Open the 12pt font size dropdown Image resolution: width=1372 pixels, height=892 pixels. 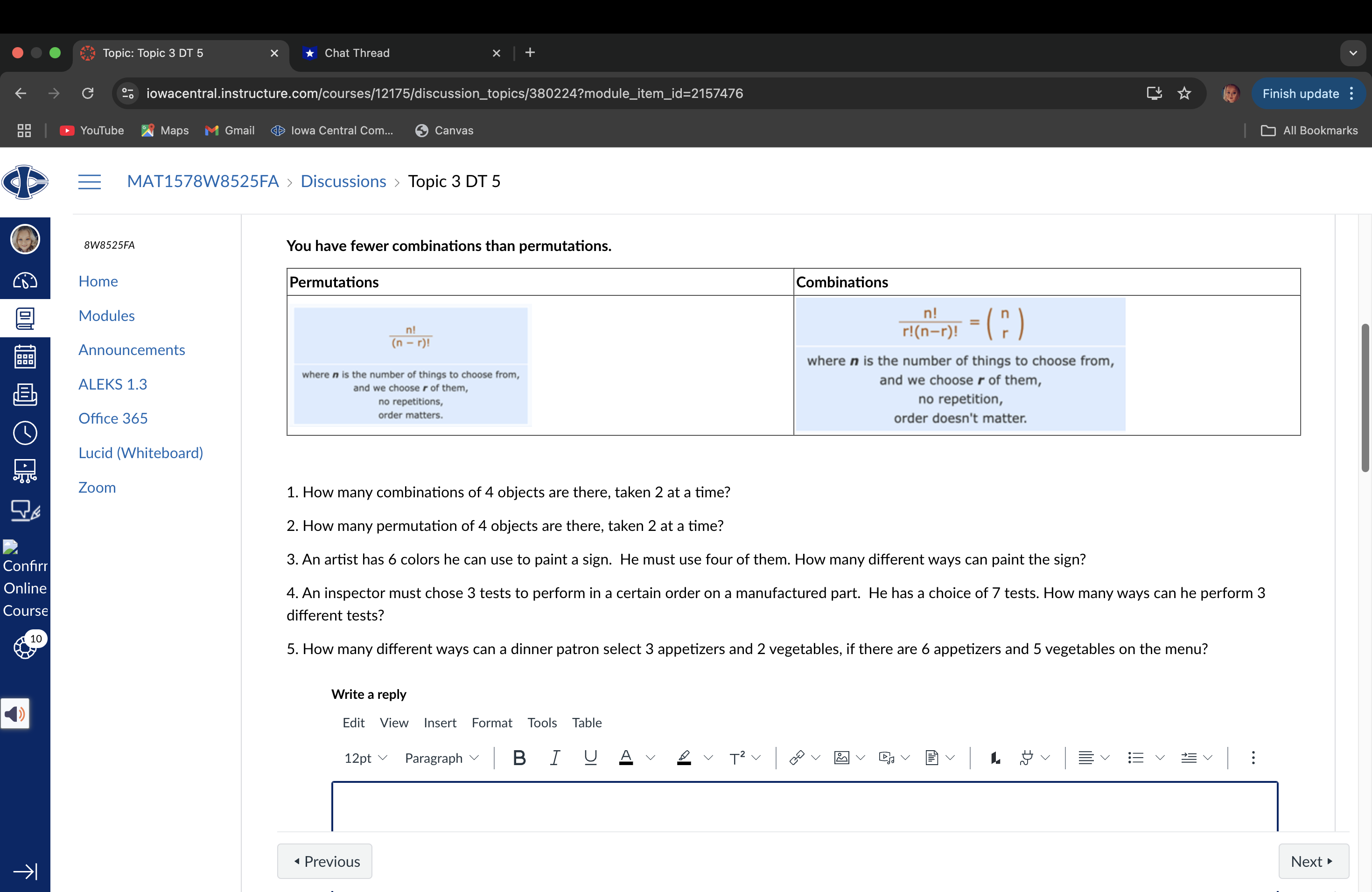pyautogui.click(x=365, y=758)
